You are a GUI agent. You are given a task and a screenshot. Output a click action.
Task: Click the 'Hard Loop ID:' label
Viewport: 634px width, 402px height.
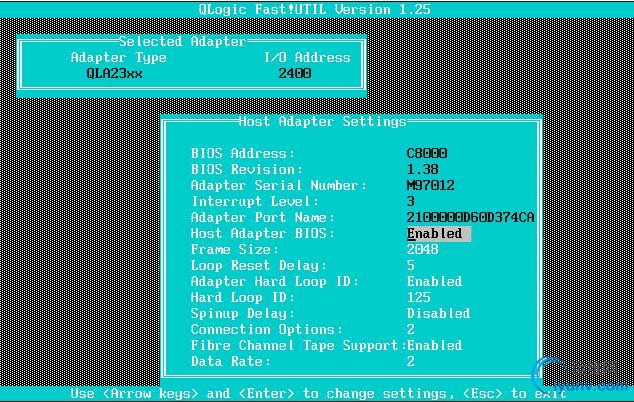coord(243,298)
